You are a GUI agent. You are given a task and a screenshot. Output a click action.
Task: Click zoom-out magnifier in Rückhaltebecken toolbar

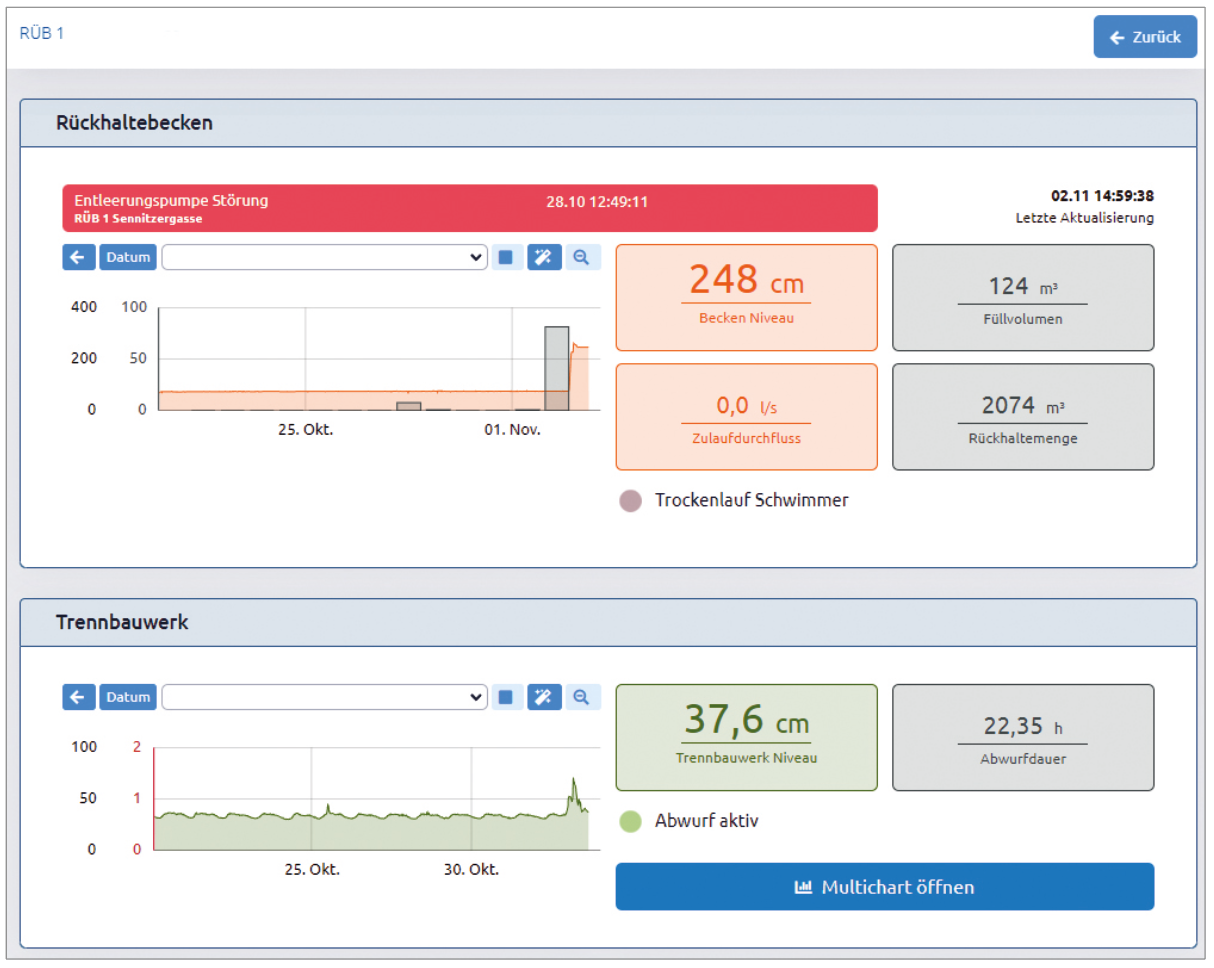582,257
